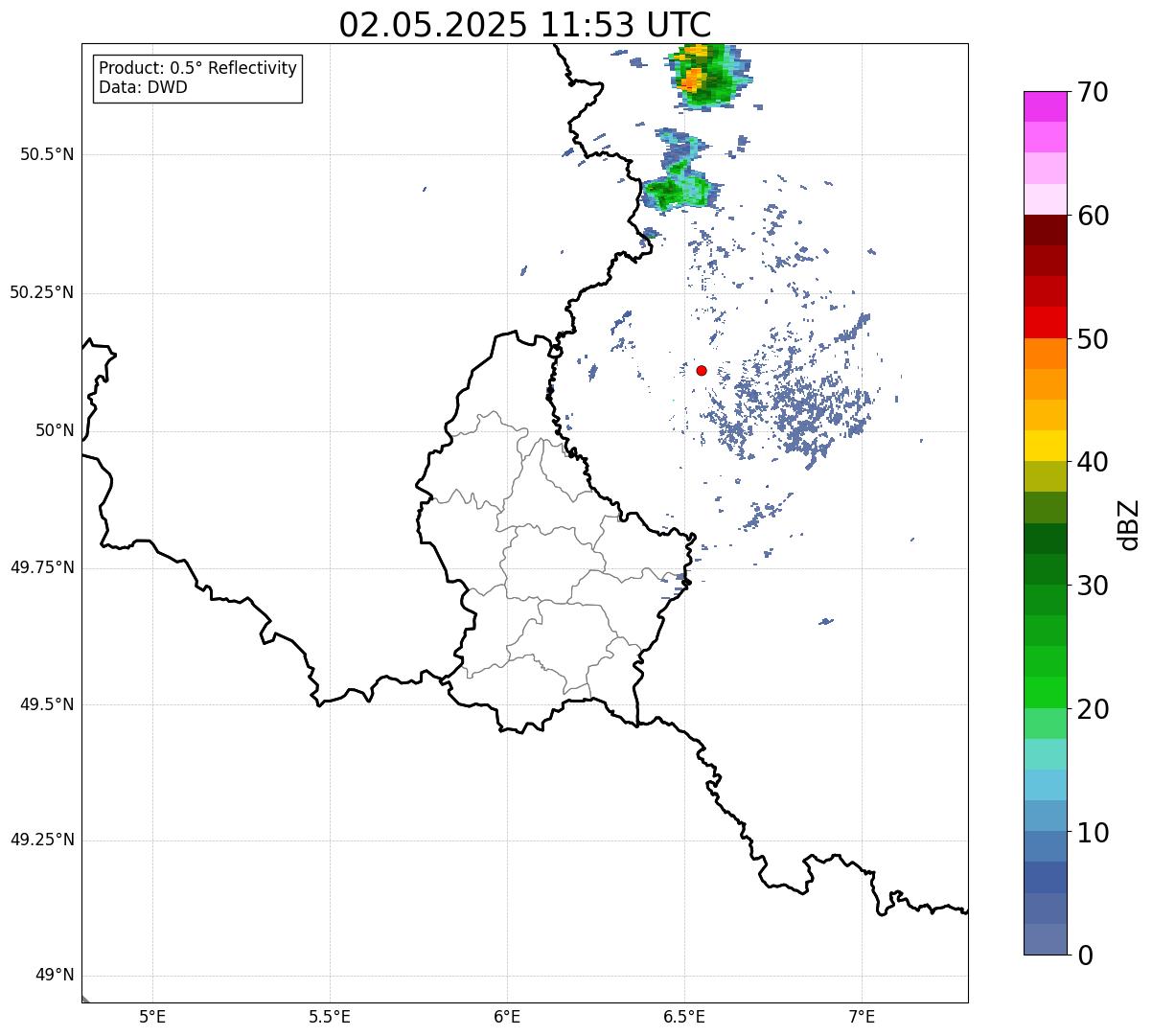Click the dark maroon colorbar segment below 60
The image size is (1152, 1036).
[x=1045, y=230]
